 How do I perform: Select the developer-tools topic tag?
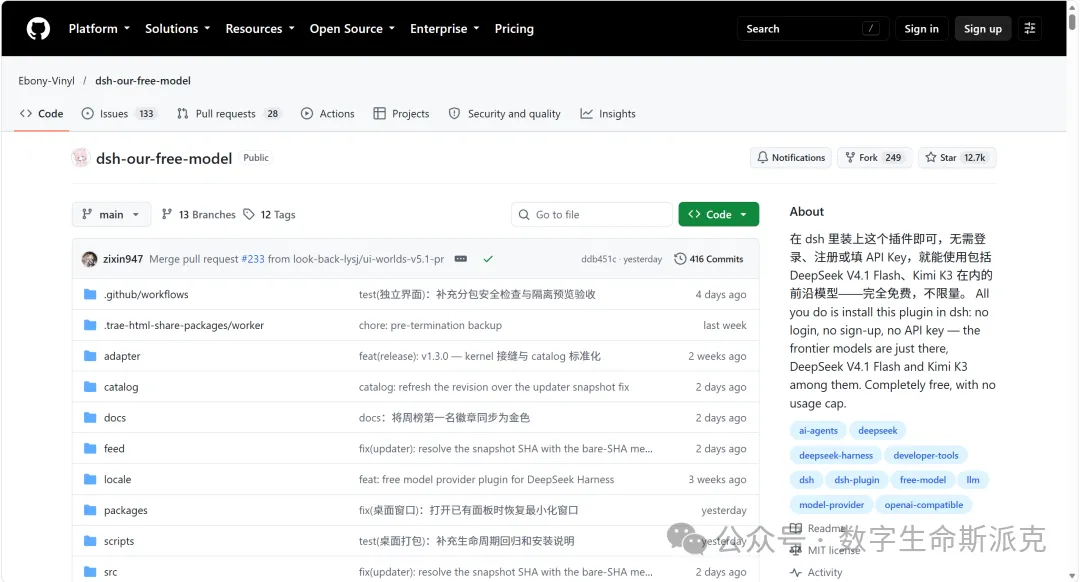tap(926, 455)
